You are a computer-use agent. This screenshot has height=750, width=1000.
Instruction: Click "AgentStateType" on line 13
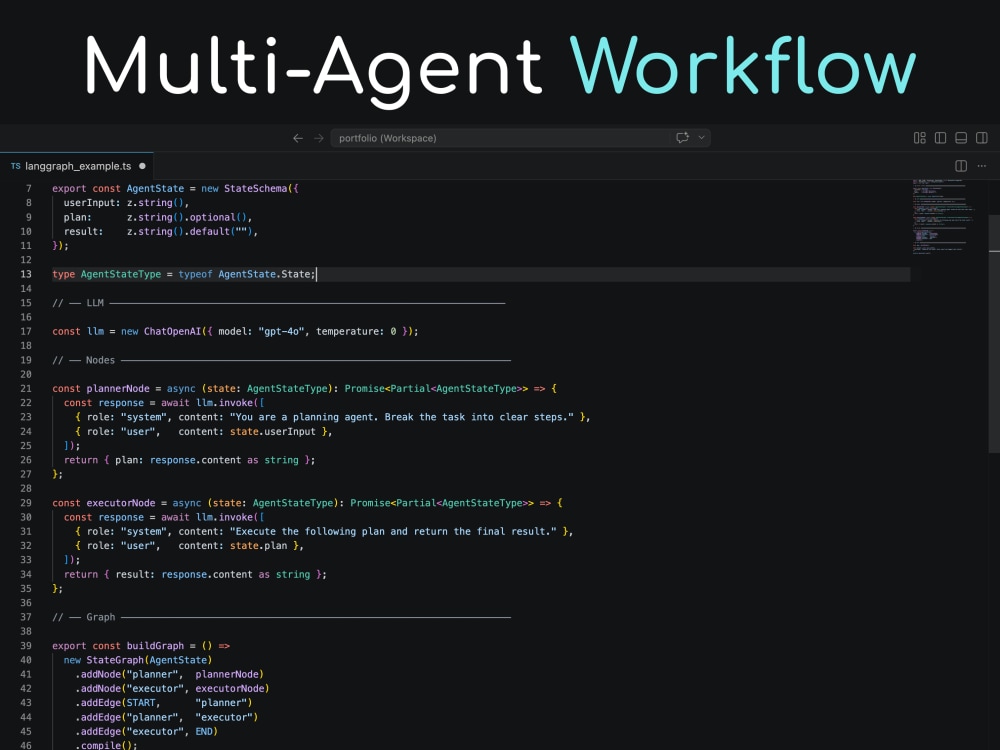click(121, 274)
